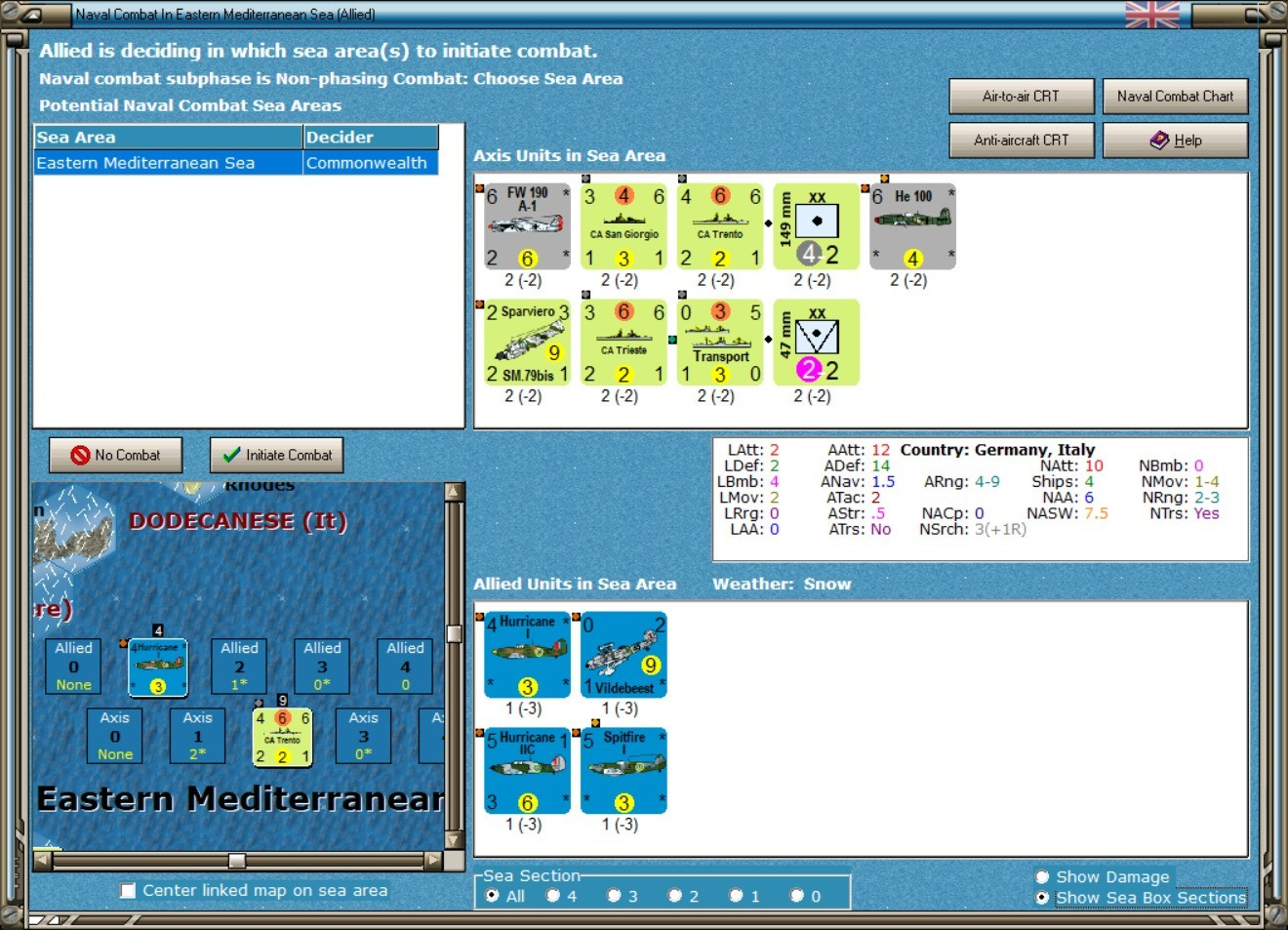The image size is (1288, 930).
Task: Click the map vertical scrollbar up arrow
Action: point(454,491)
